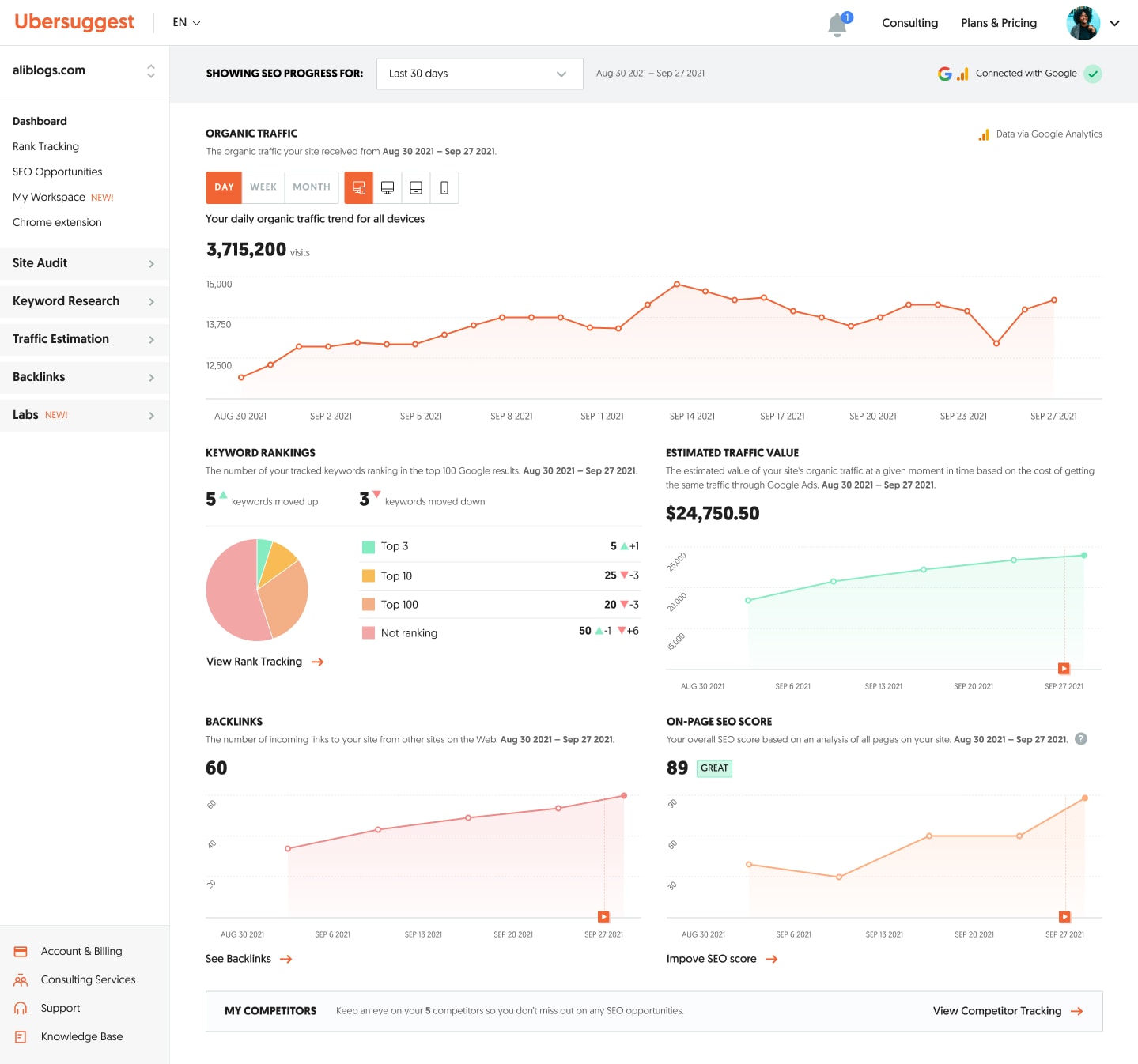The image size is (1138, 1064).
Task: Click the Support headset icon
Action: [21, 1009]
